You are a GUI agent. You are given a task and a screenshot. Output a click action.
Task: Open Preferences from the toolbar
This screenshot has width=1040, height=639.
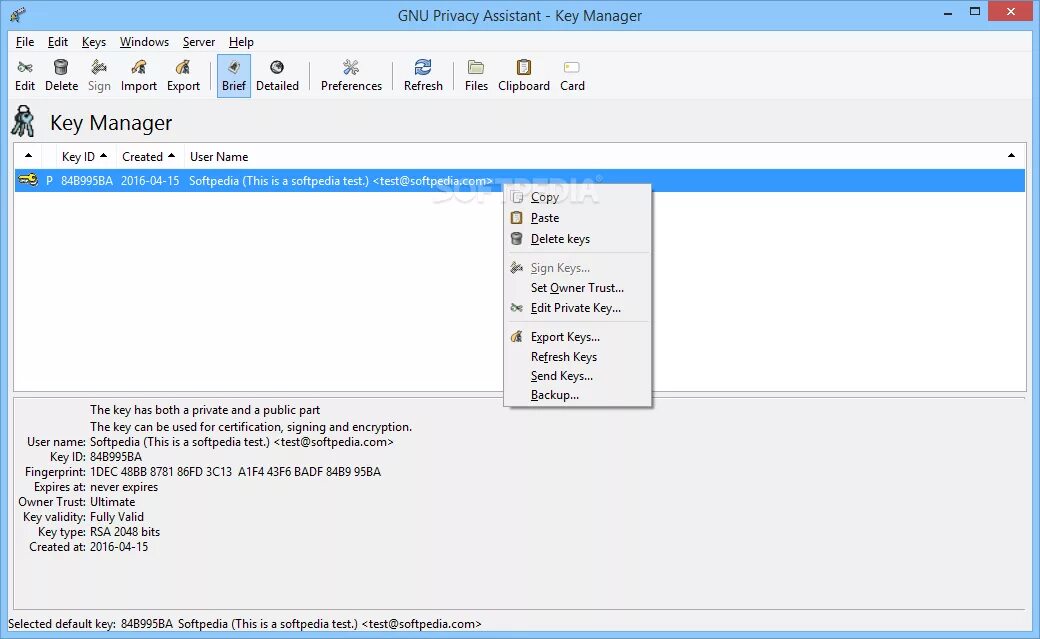click(x=351, y=75)
